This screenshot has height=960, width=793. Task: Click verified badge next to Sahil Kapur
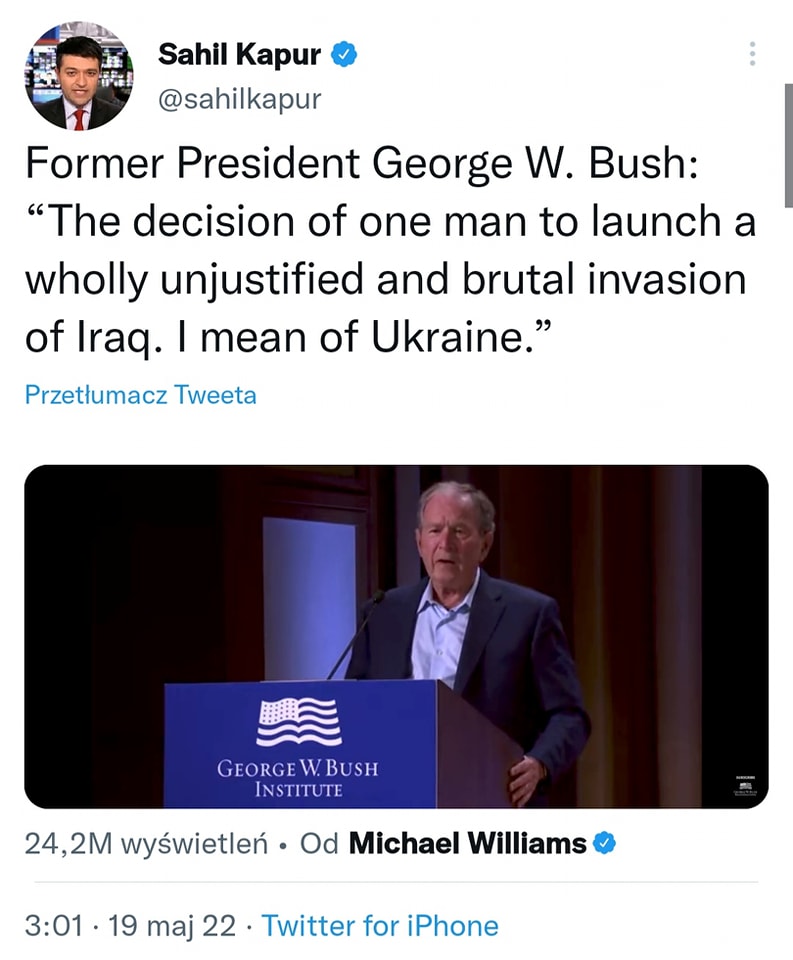[344, 55]
